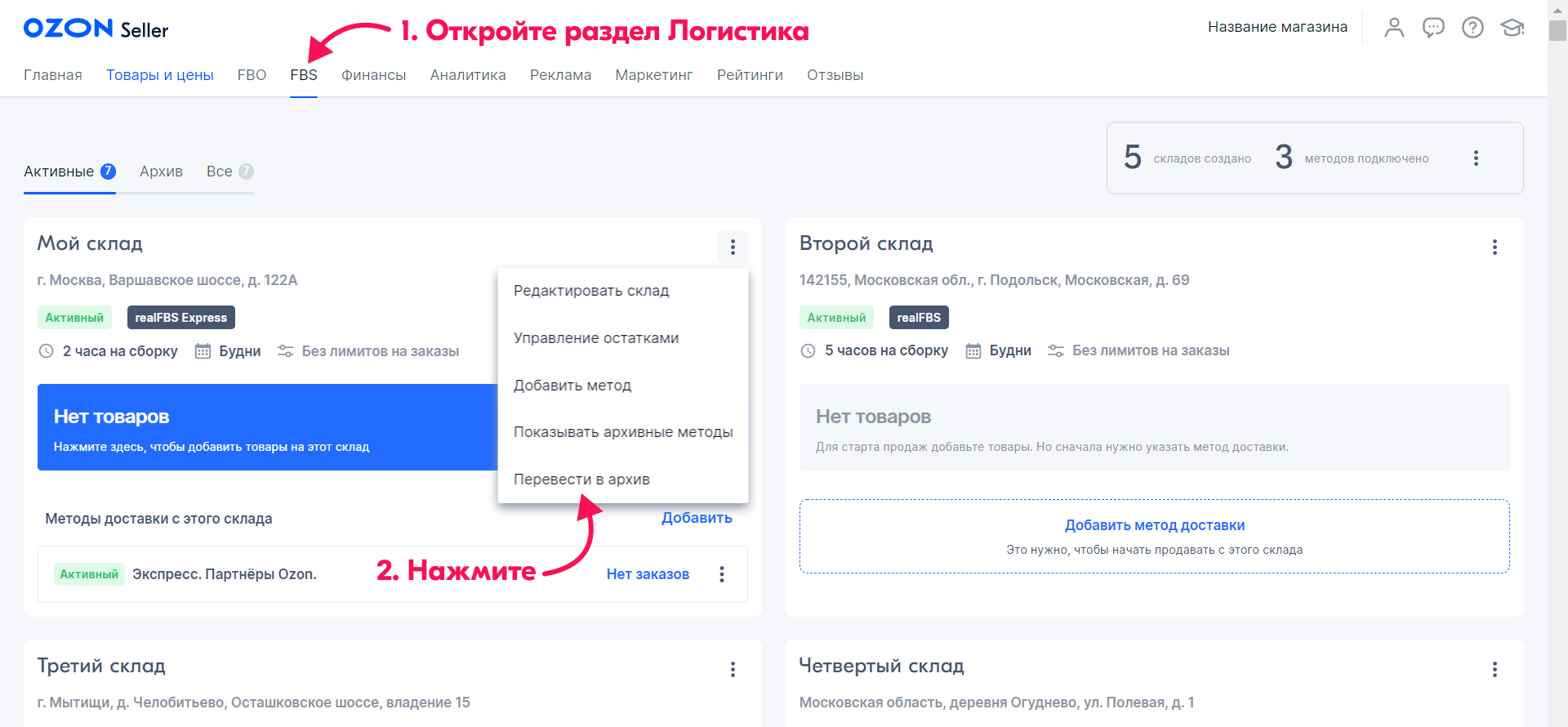This screenshot has height=727, width=1568.
Task: Go to the Финансы section
Action: (373, 75)
